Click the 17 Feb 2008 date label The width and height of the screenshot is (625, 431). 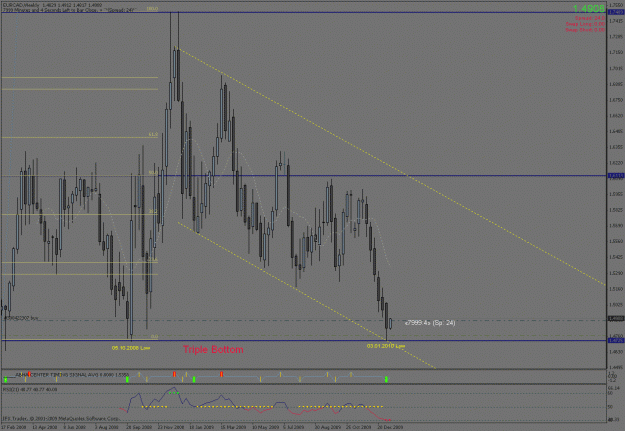pos(13,427)
